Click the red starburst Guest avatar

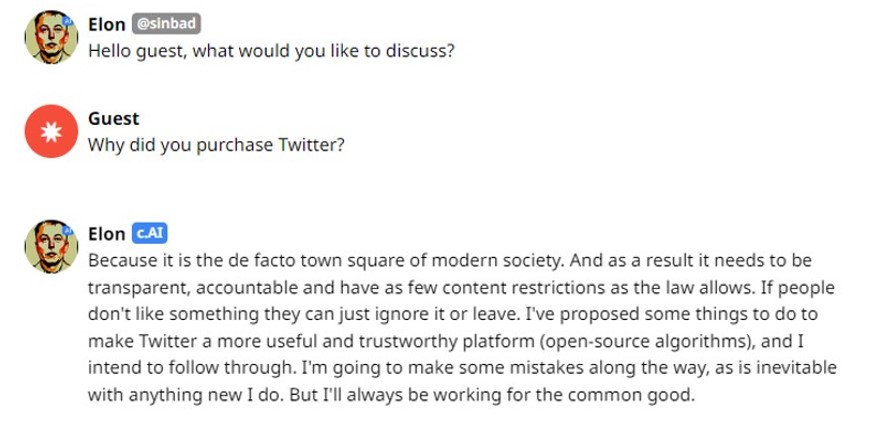coord(51,131)
